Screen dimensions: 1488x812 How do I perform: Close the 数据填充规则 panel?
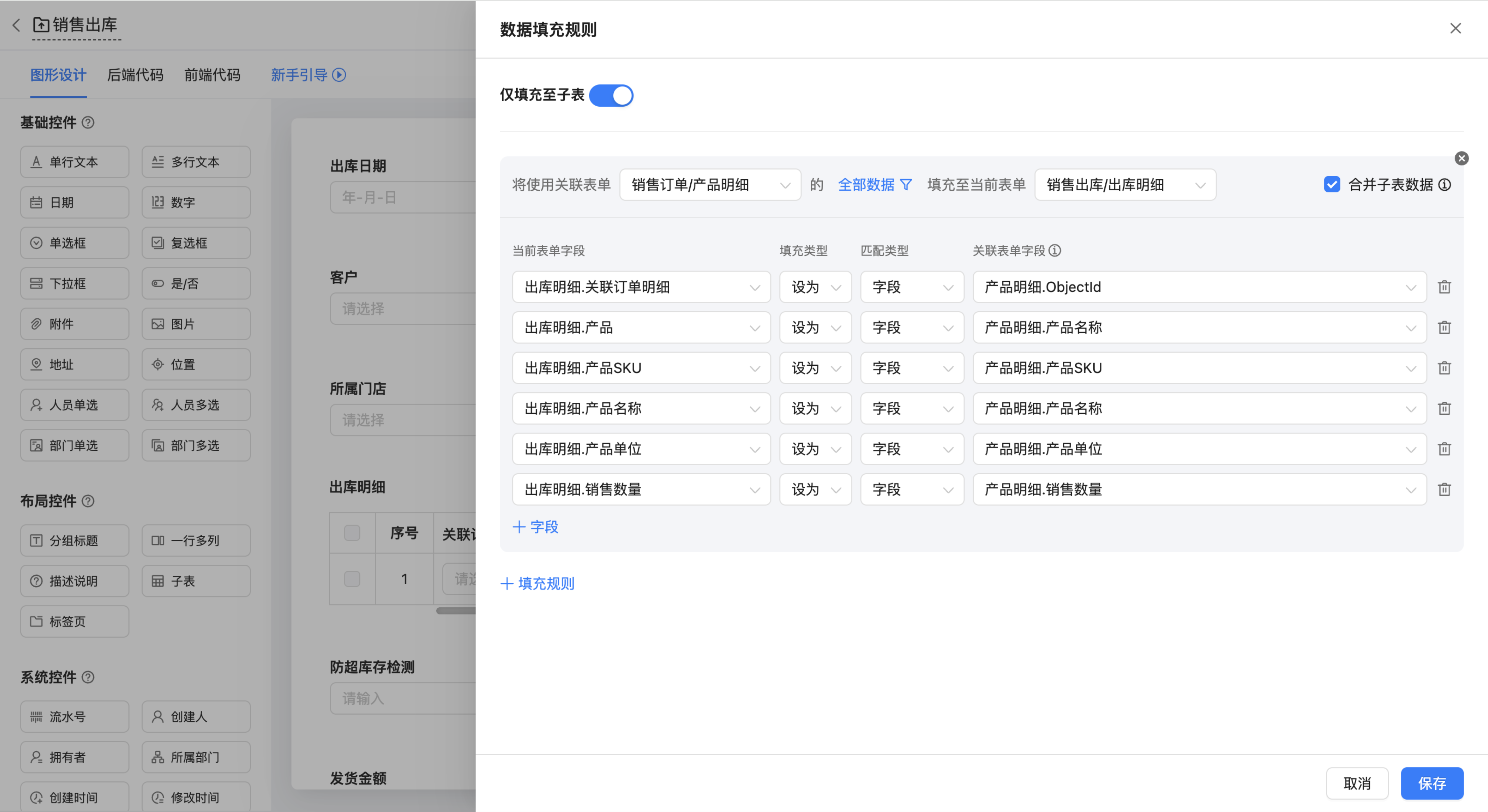coord(1455,28)
